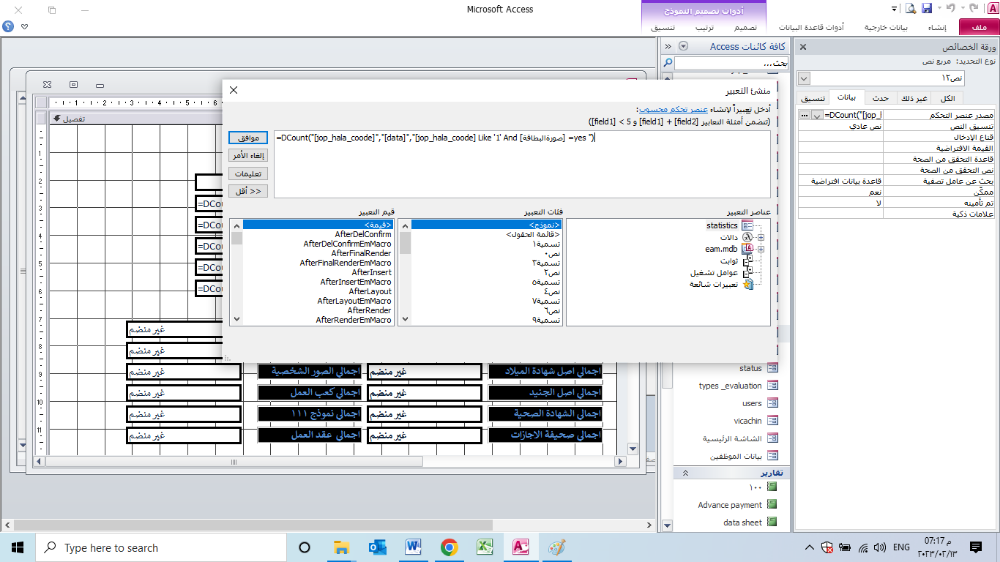Click the ellipsis builder button for control source
Screen dimensions: 1000x562
[804, 115]
